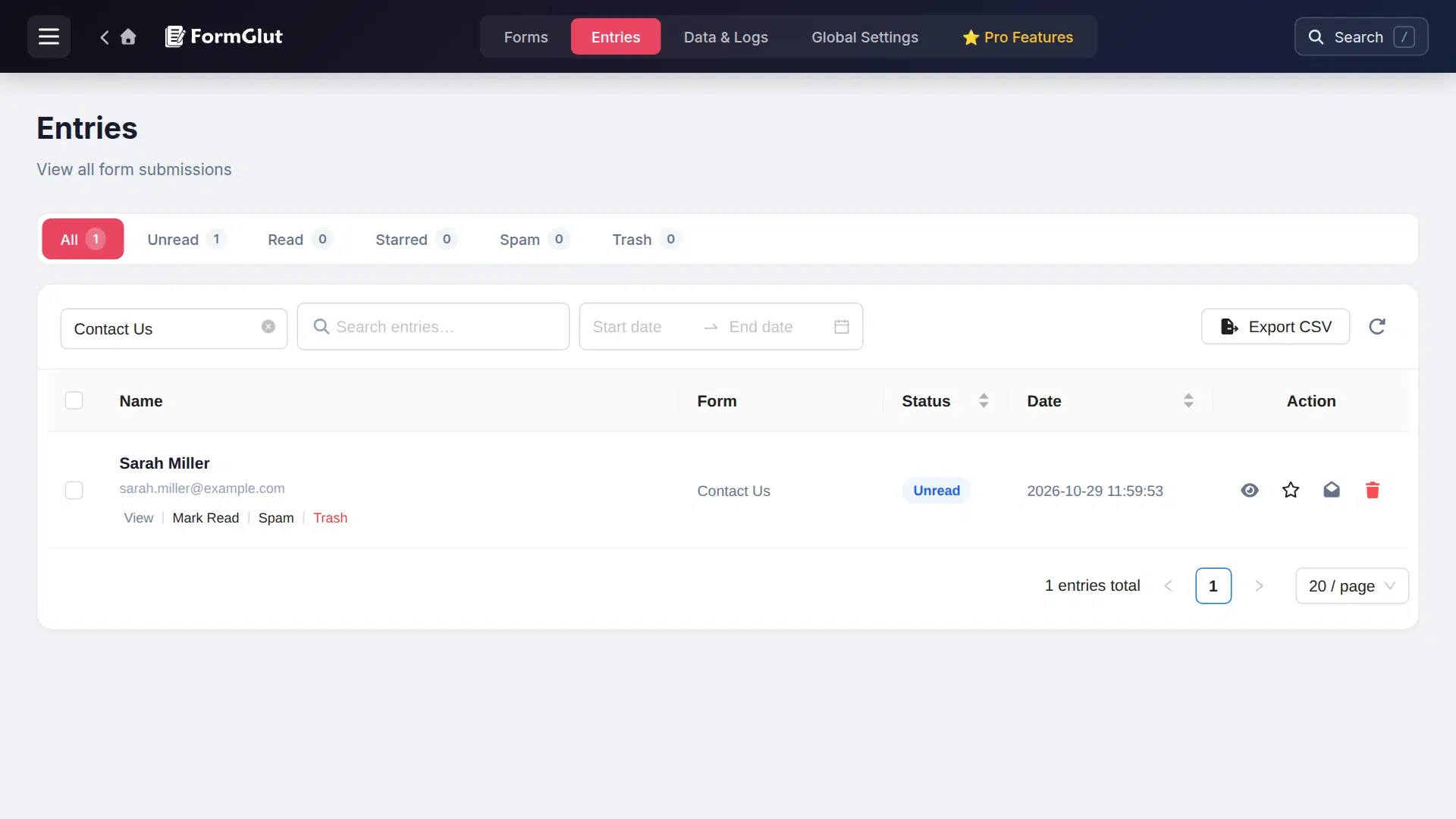Viewport: 1456px width, 819px height.
Task: Open the global Search box
Action: point(1361,36)
